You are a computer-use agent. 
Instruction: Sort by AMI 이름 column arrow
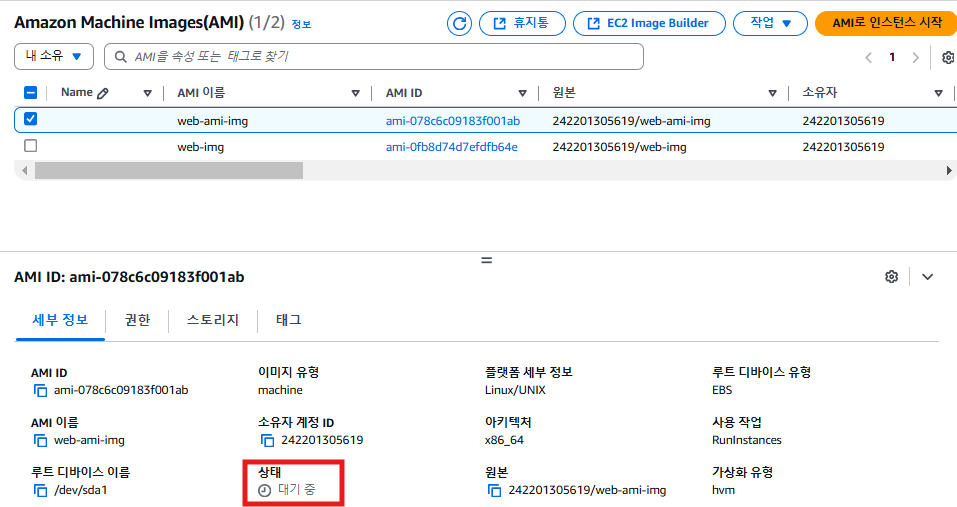point(355,93)
